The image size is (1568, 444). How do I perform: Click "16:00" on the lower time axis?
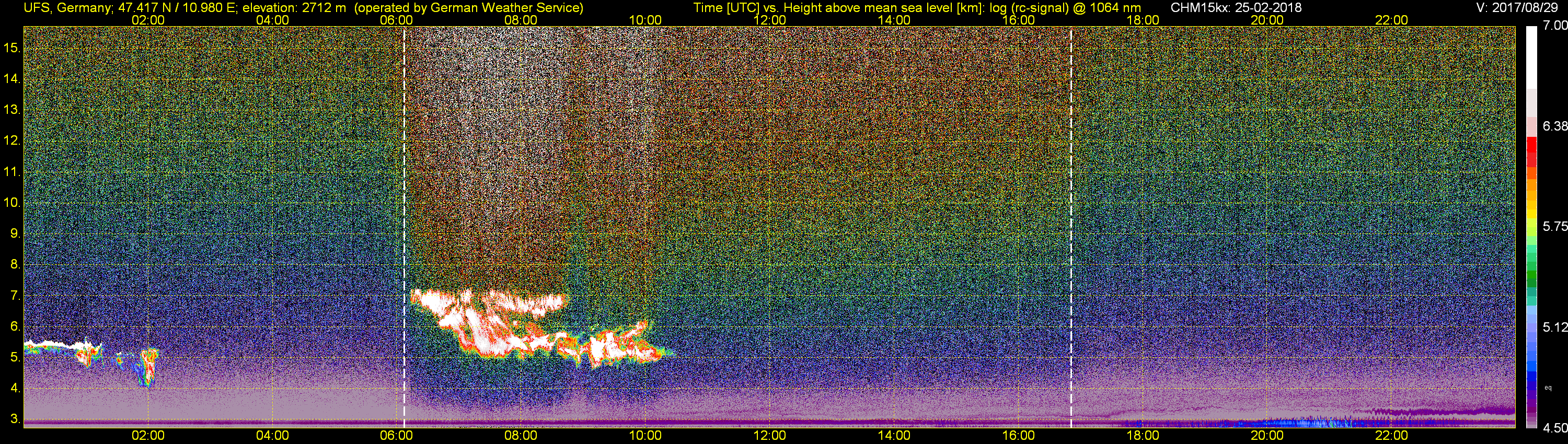pyautogui.click(x=1018, y=436)
